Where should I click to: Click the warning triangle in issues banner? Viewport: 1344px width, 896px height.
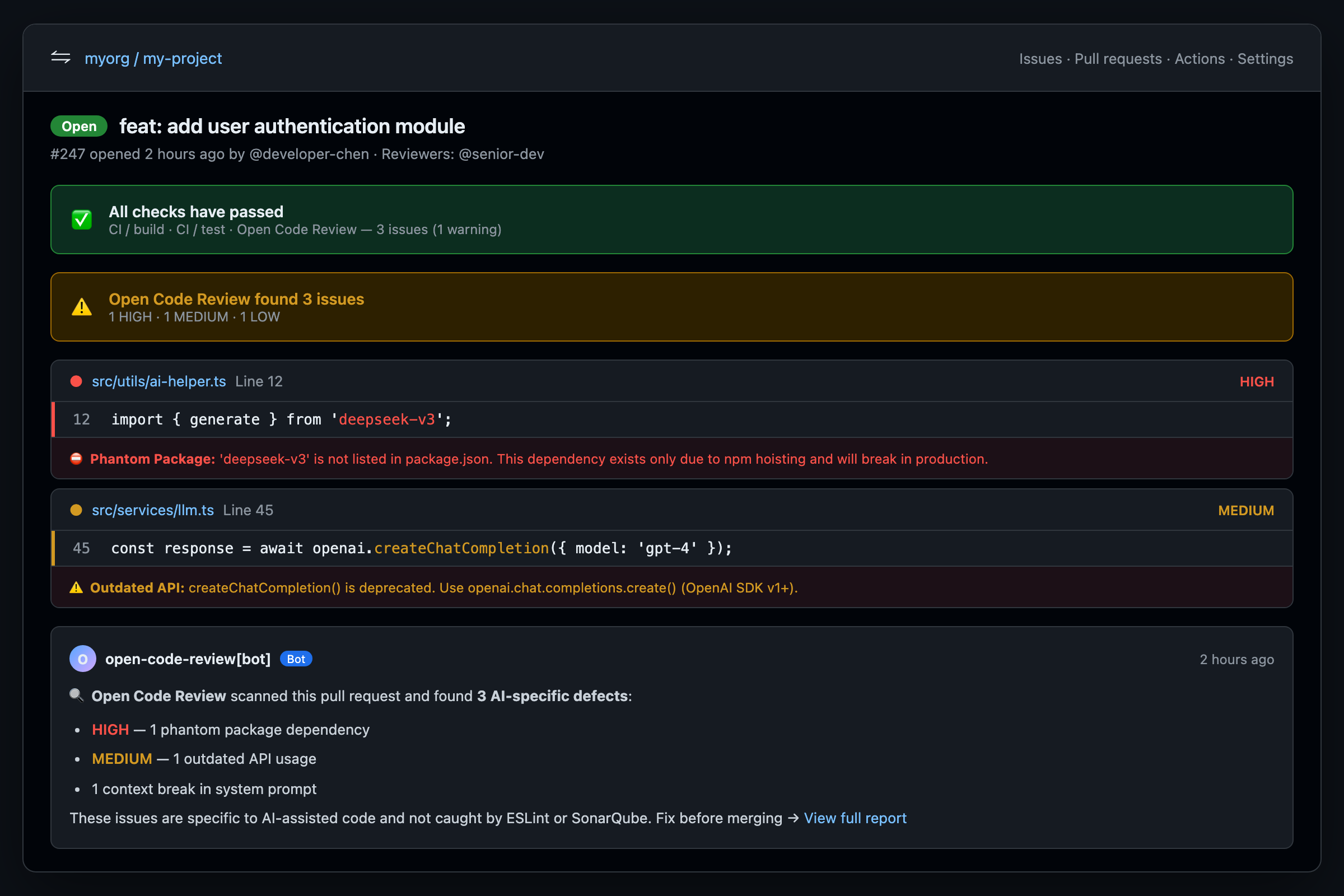[x=81, y=306]
